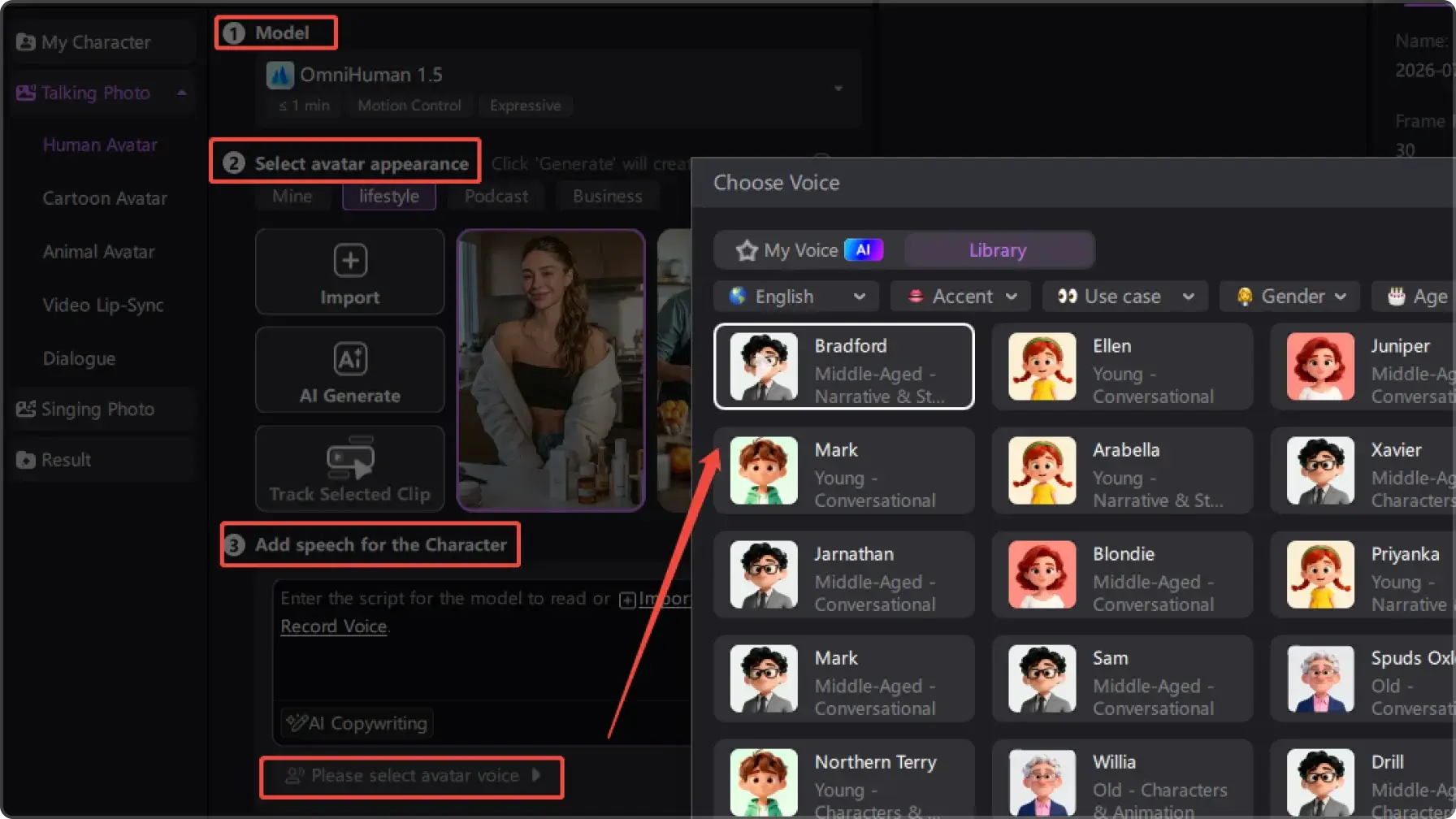The height and width of the screenshot is (819, 1456).
Task: Click the Import avatar button
Action: coord(349,272)
